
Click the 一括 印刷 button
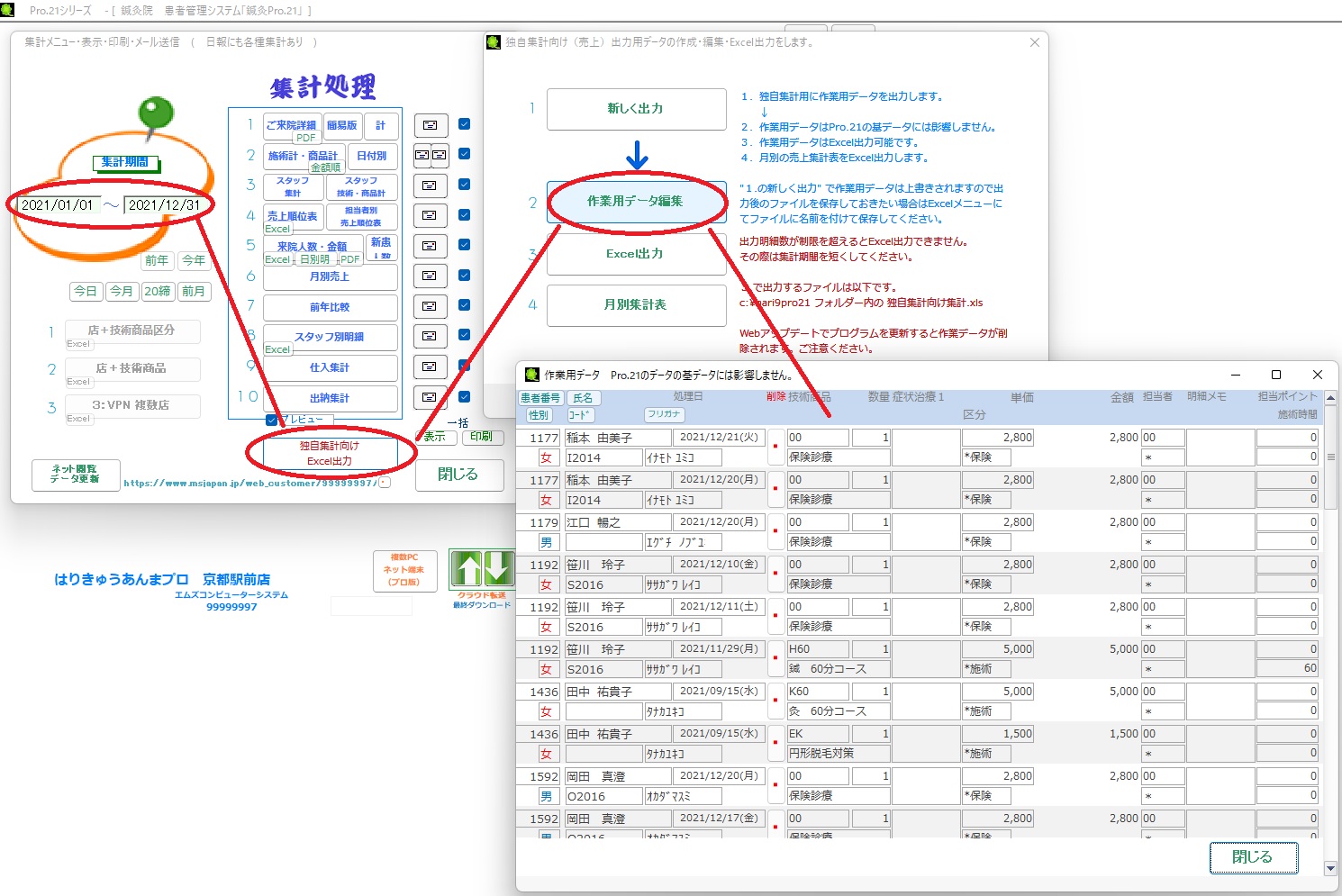tap(482, 437)
